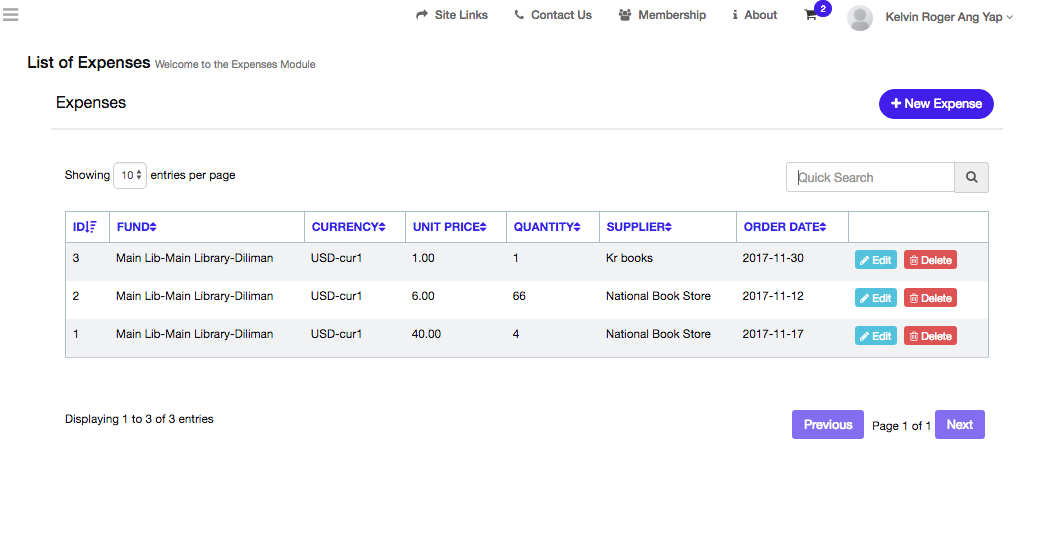Click into the Quick Search field

(x=870, y=177)
